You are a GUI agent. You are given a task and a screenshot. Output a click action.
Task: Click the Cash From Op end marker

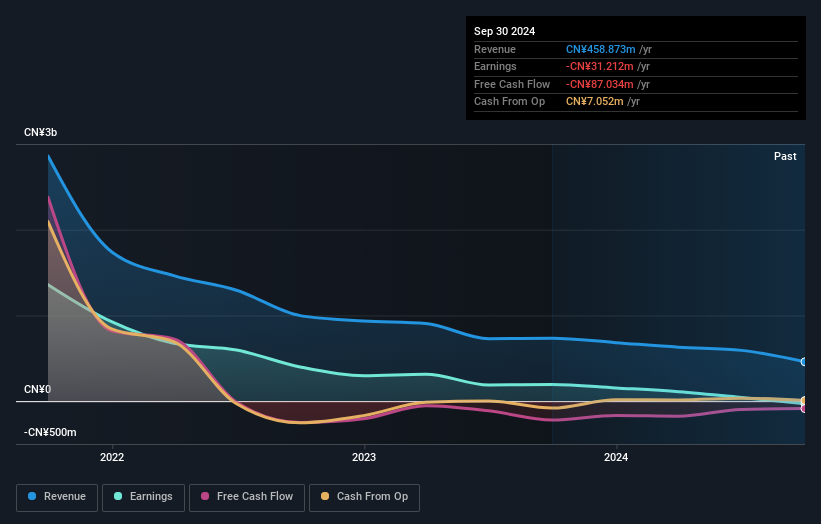tap(803, 400)
